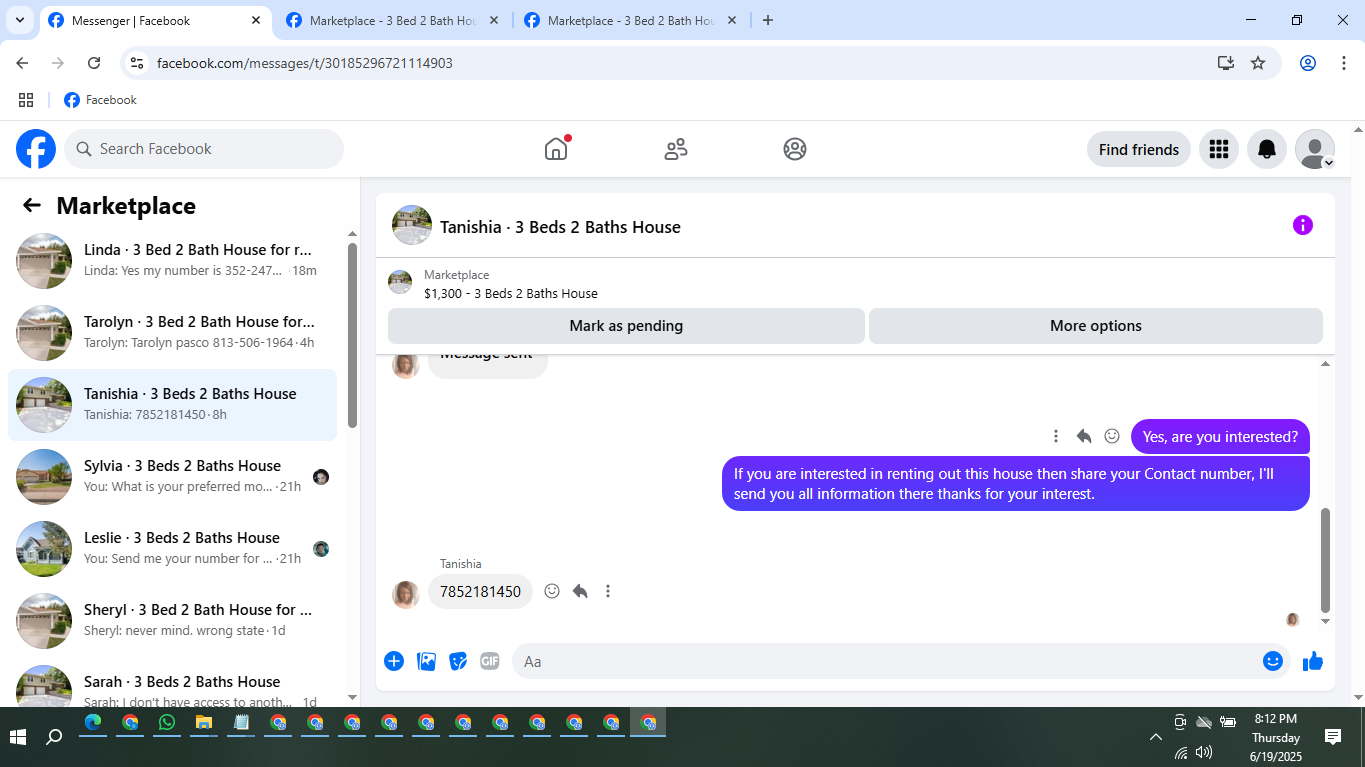This screenshot has width=1365, height=767.
Task: Open more actions with the plus icon
Action: 394,661
